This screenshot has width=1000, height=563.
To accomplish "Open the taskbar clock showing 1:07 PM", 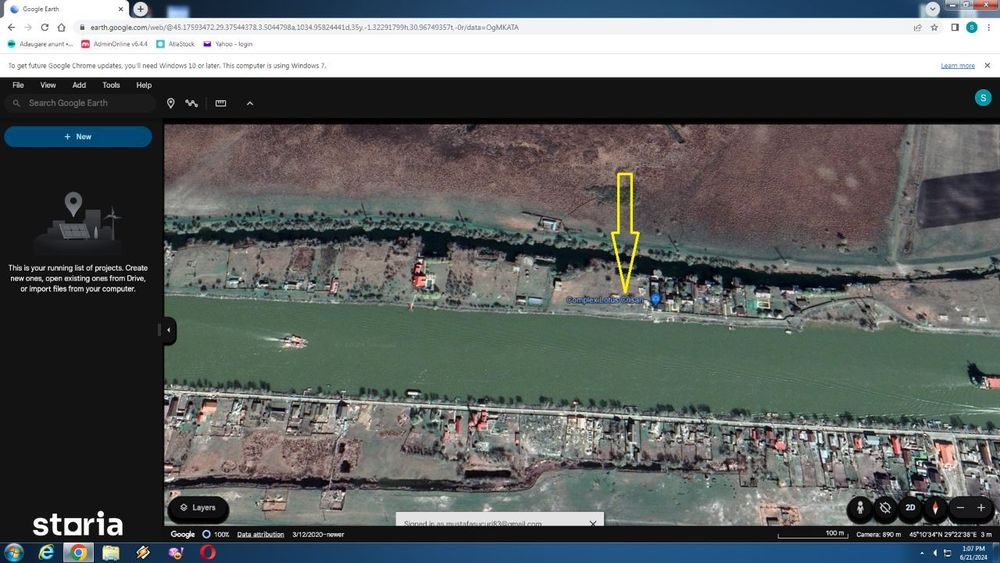I will click(x=973, y=553).
